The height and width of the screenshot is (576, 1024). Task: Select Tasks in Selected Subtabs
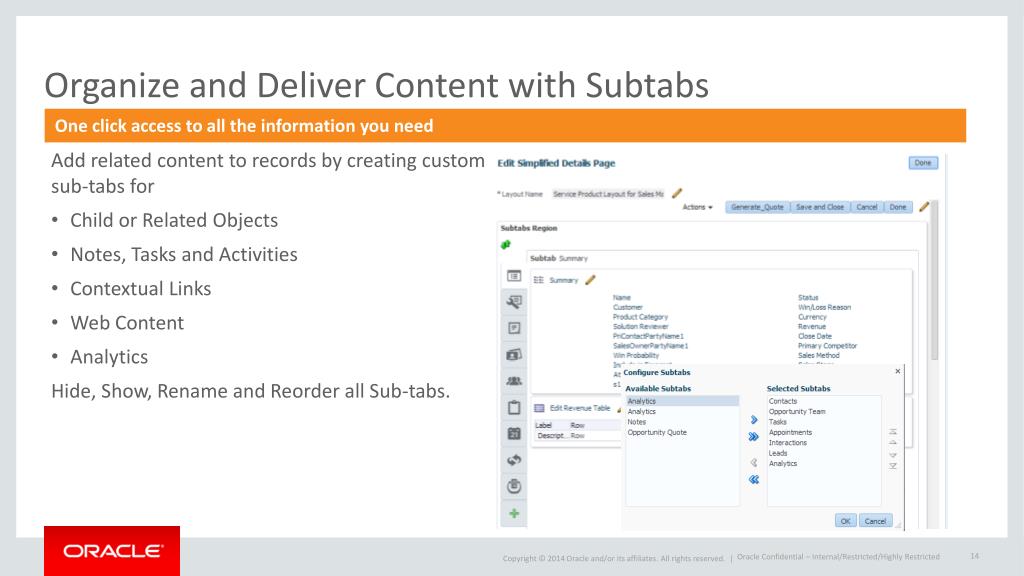(x=778, y=422)
